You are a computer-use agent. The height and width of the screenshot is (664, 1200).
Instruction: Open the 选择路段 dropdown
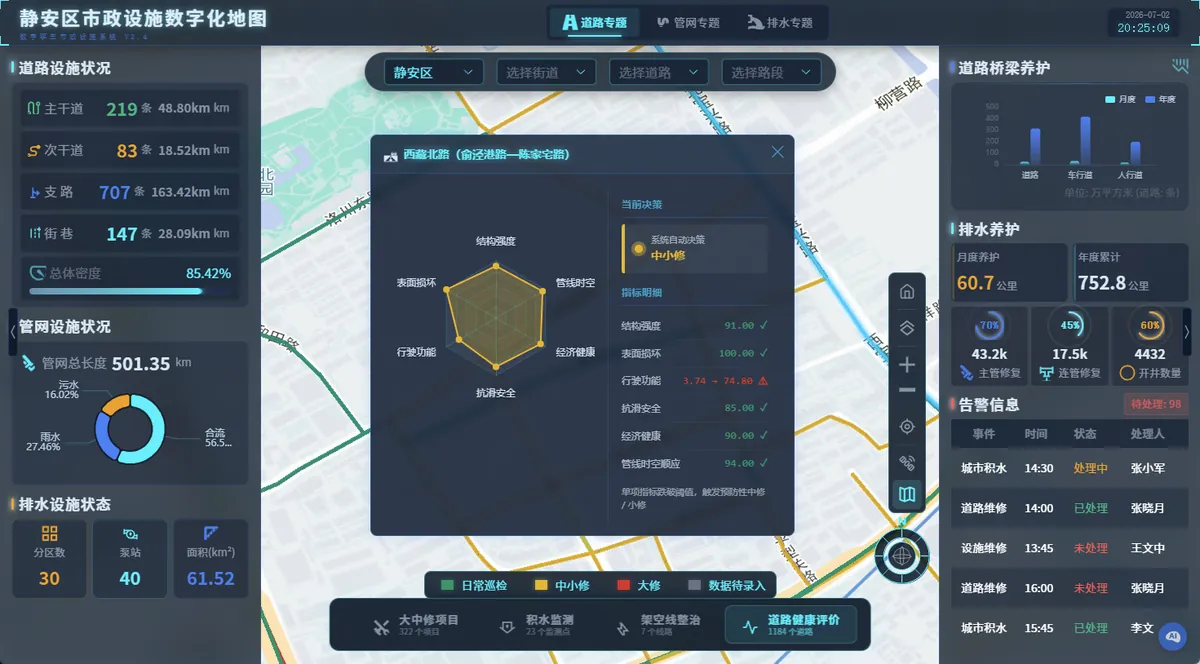[x=771, y=72]
